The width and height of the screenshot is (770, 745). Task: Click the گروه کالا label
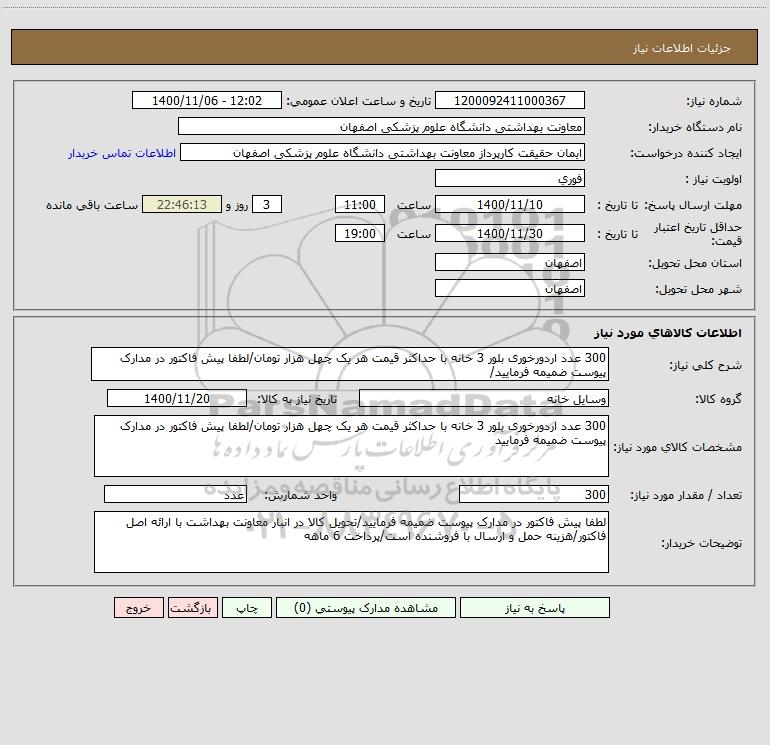(719, 399)
